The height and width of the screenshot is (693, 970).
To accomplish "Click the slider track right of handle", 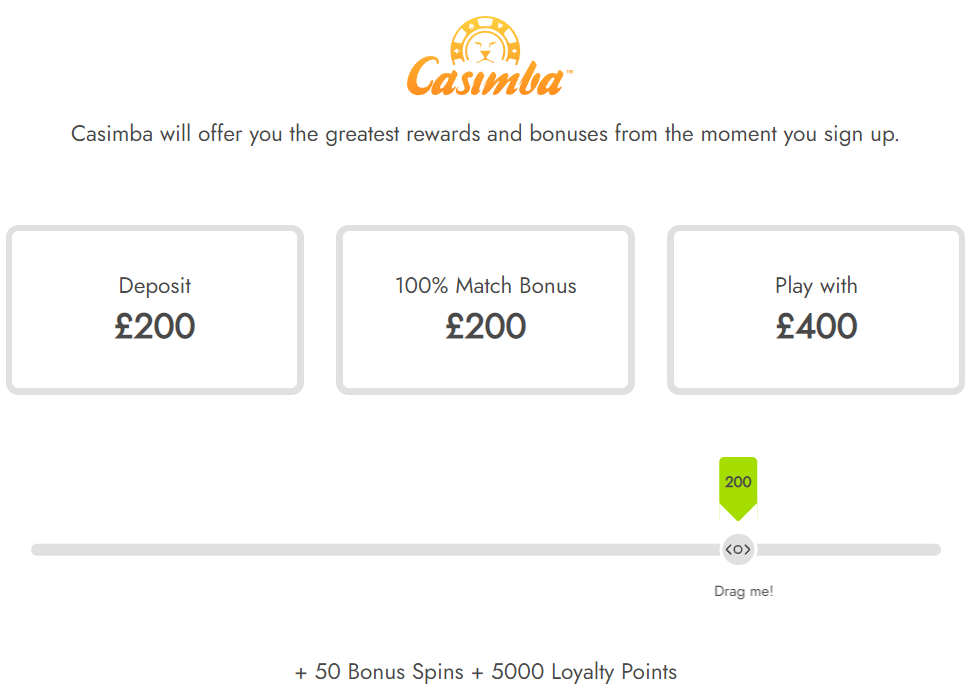I will (848, 550).
